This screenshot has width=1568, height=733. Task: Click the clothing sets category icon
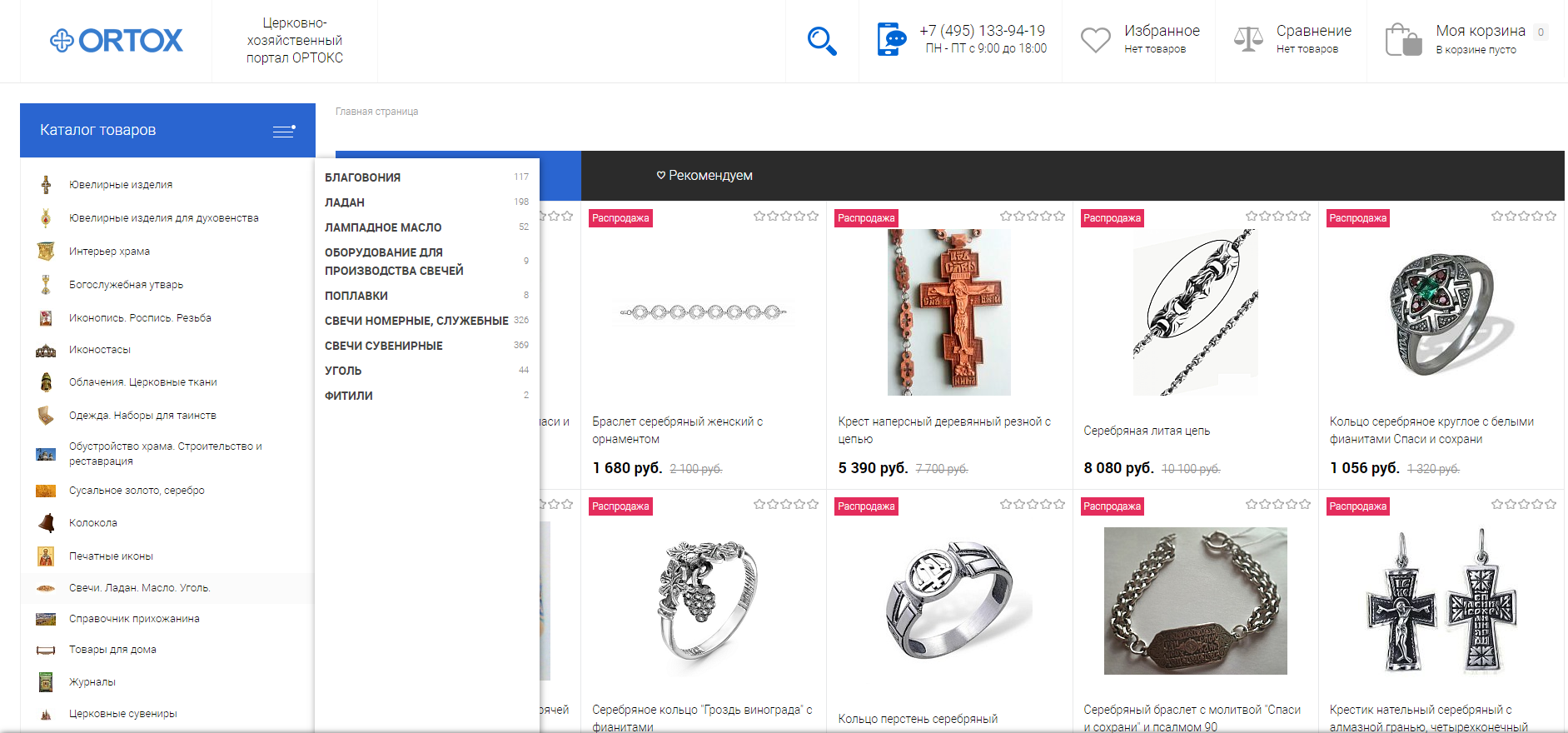click(x=46, y=416)
